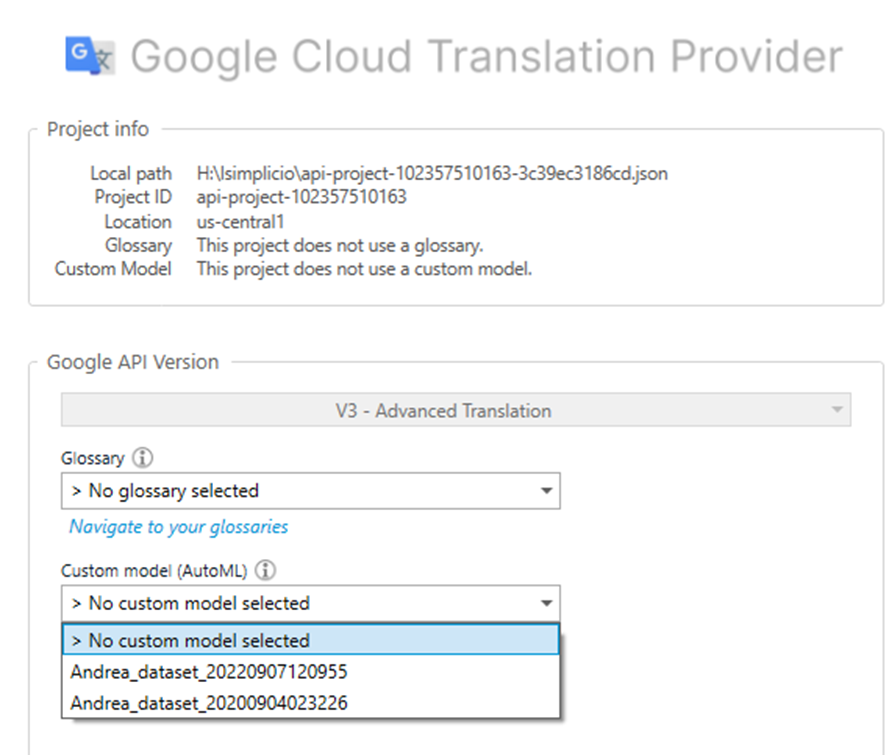Click the Google API Version group heading
Screen dimensions: 889x755
coord(133,362)
